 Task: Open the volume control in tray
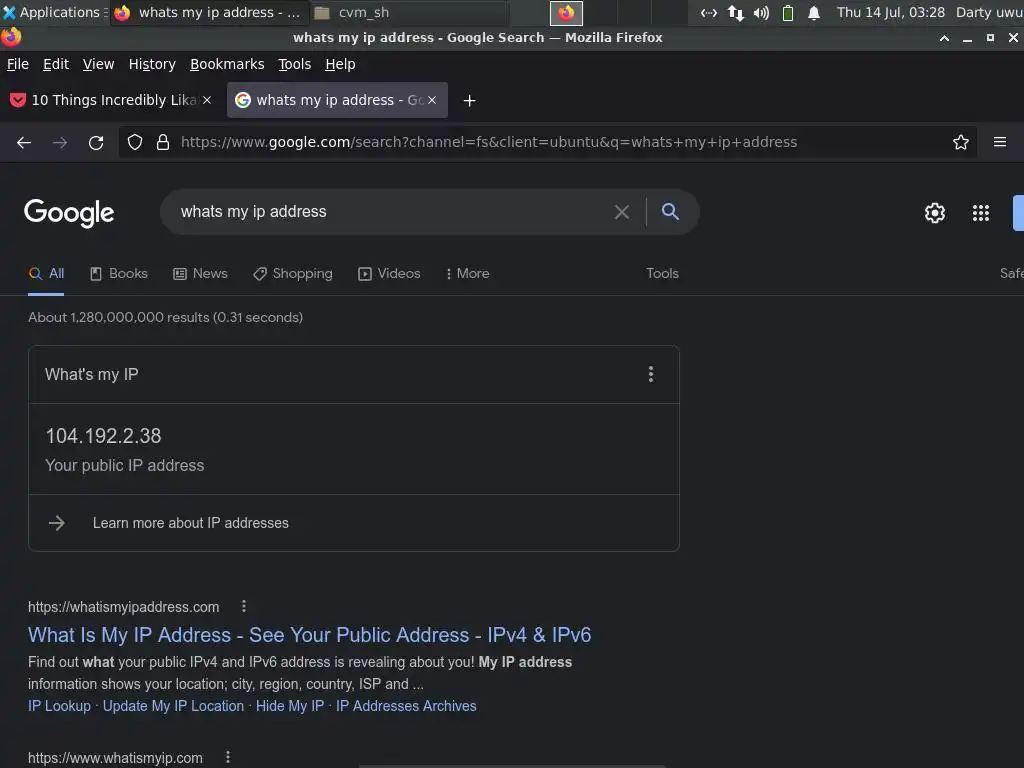[x=761, y=12]
